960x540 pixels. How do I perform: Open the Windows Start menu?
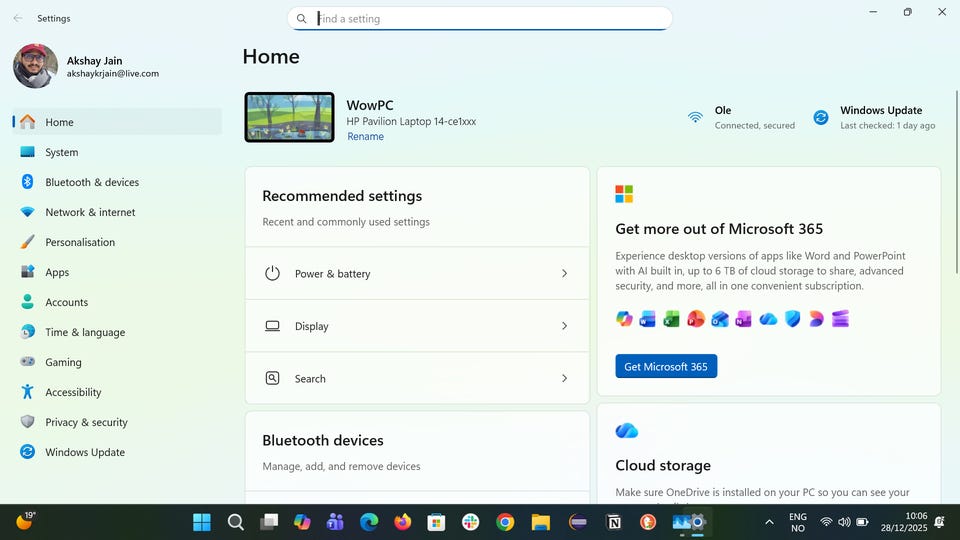point(202,522)
